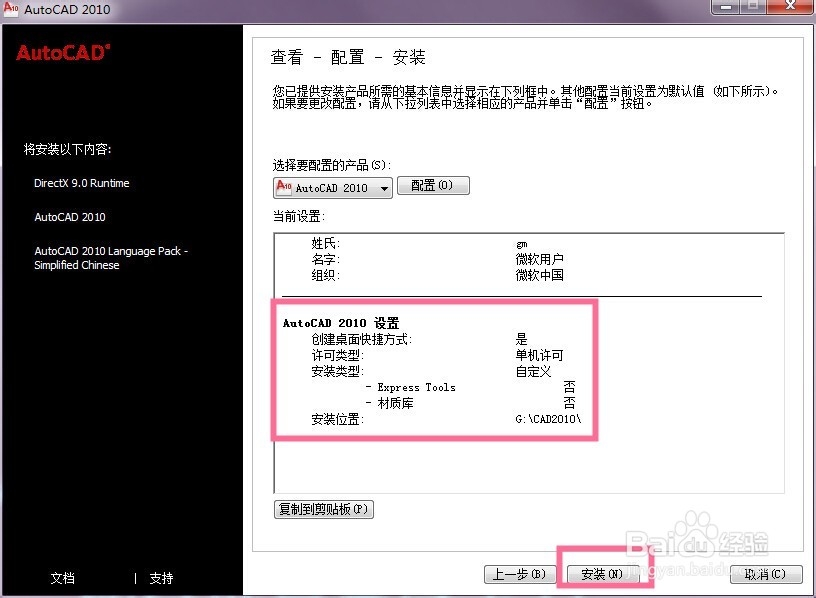Click the AutoCAD icon inside product dropdown

[284, 187]
